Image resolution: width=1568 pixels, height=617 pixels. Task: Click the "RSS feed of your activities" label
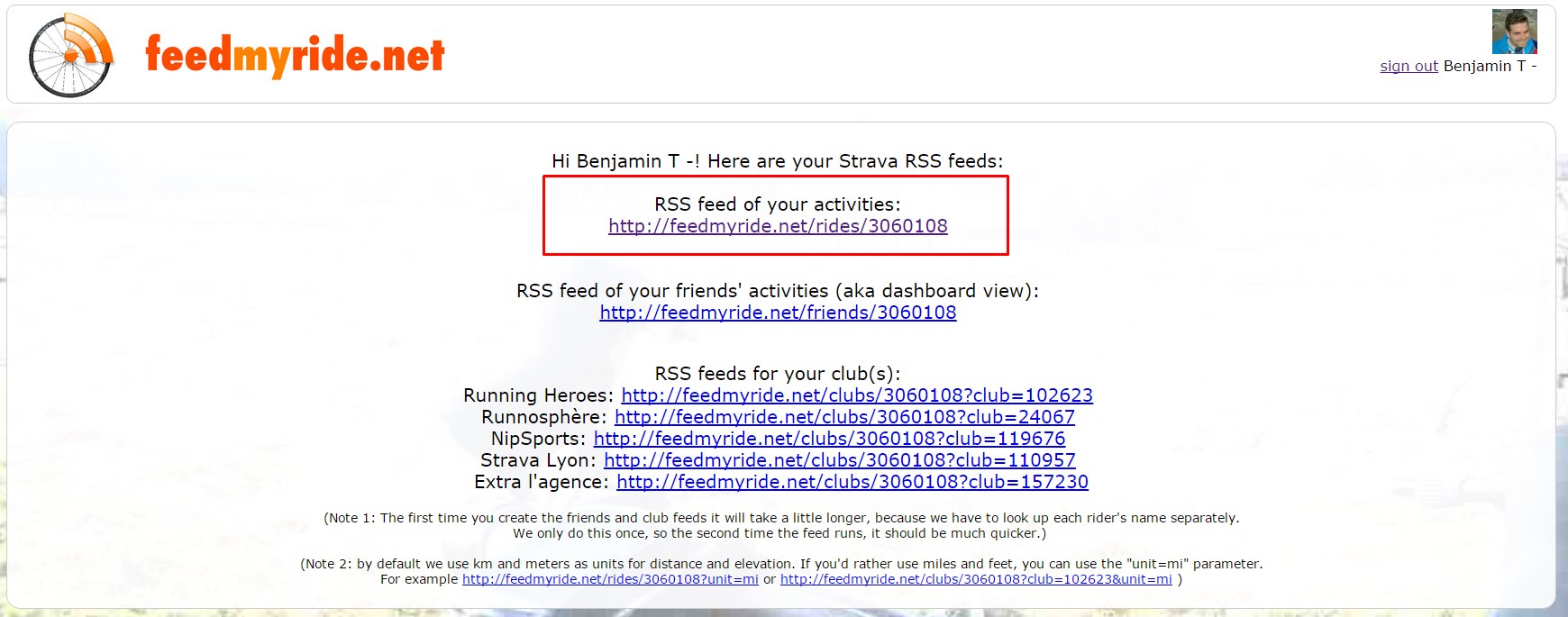point(777,205)
